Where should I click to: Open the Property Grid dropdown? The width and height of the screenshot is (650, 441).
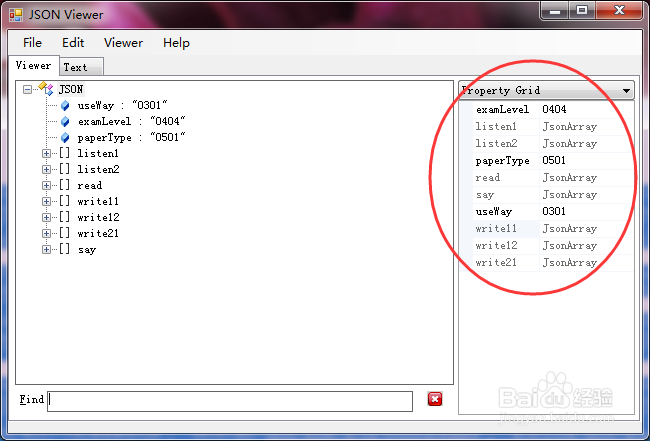pos(626,90)
